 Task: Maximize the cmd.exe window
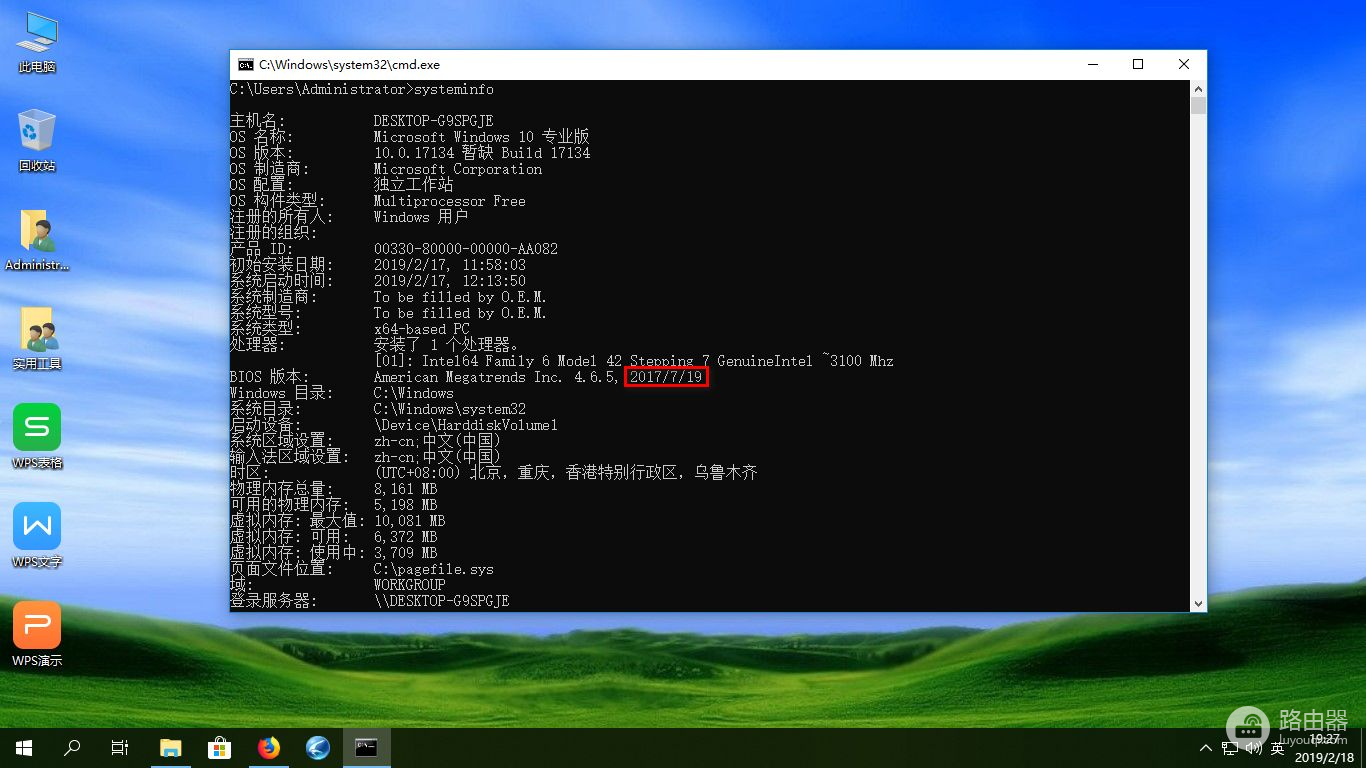coord(1138,64)
